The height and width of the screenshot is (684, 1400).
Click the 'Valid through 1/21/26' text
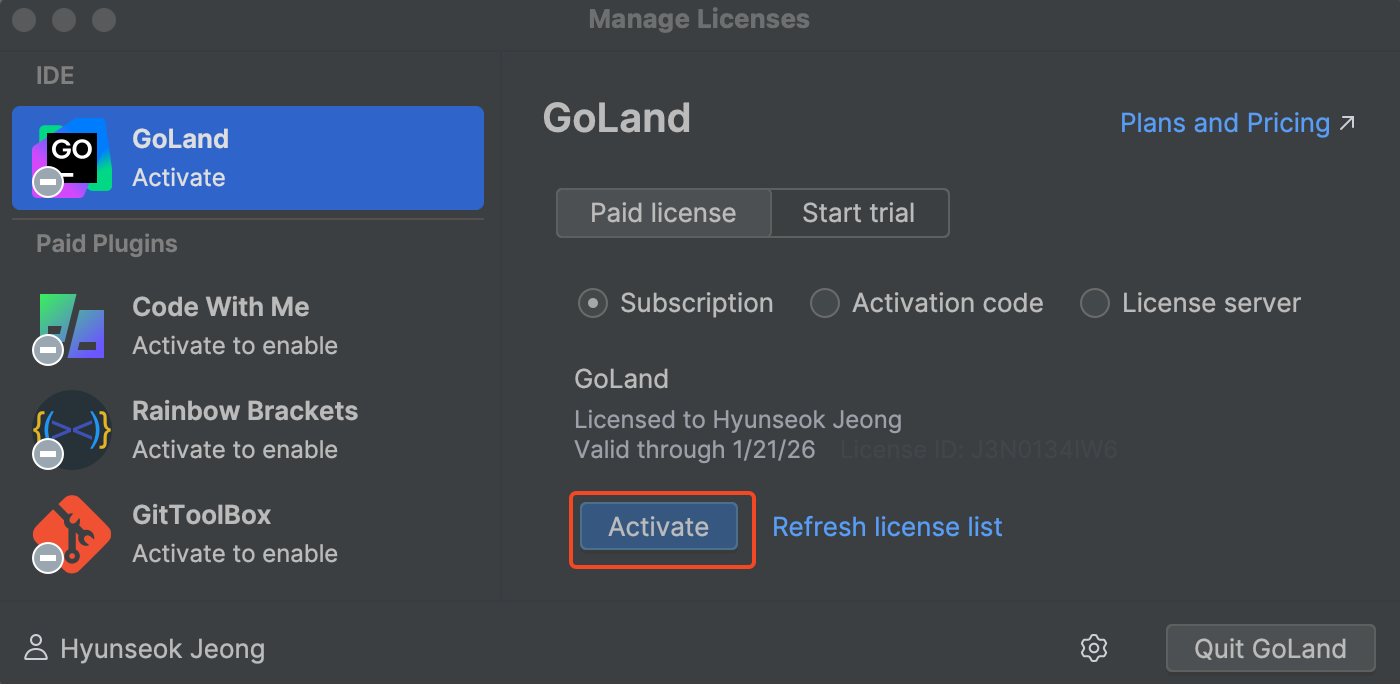(x=695, y=449)
